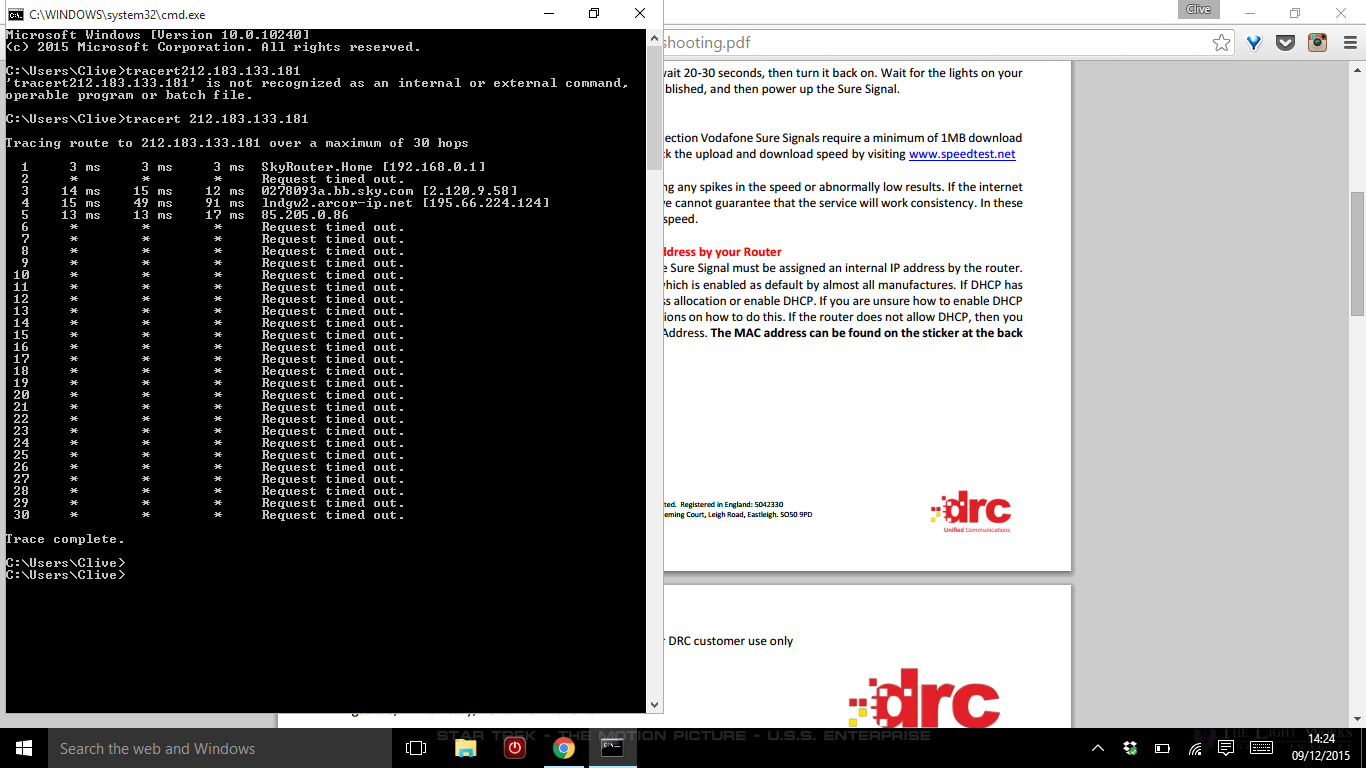The width and height of the screenshot is (1366, 768).
Task: Open File Explorer from the taskbar
Action: click(466, 748)
